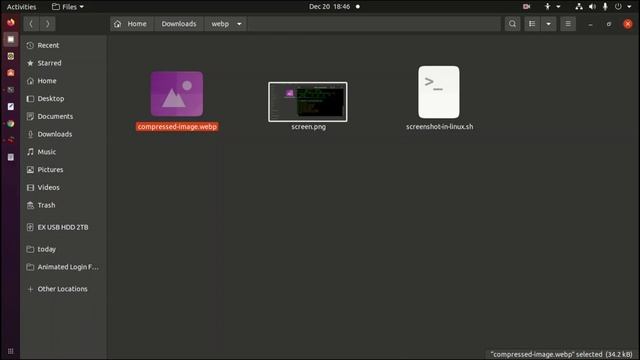Switch to list view with the view toggle
The image size is (640, 360).
tap(532, 24)
